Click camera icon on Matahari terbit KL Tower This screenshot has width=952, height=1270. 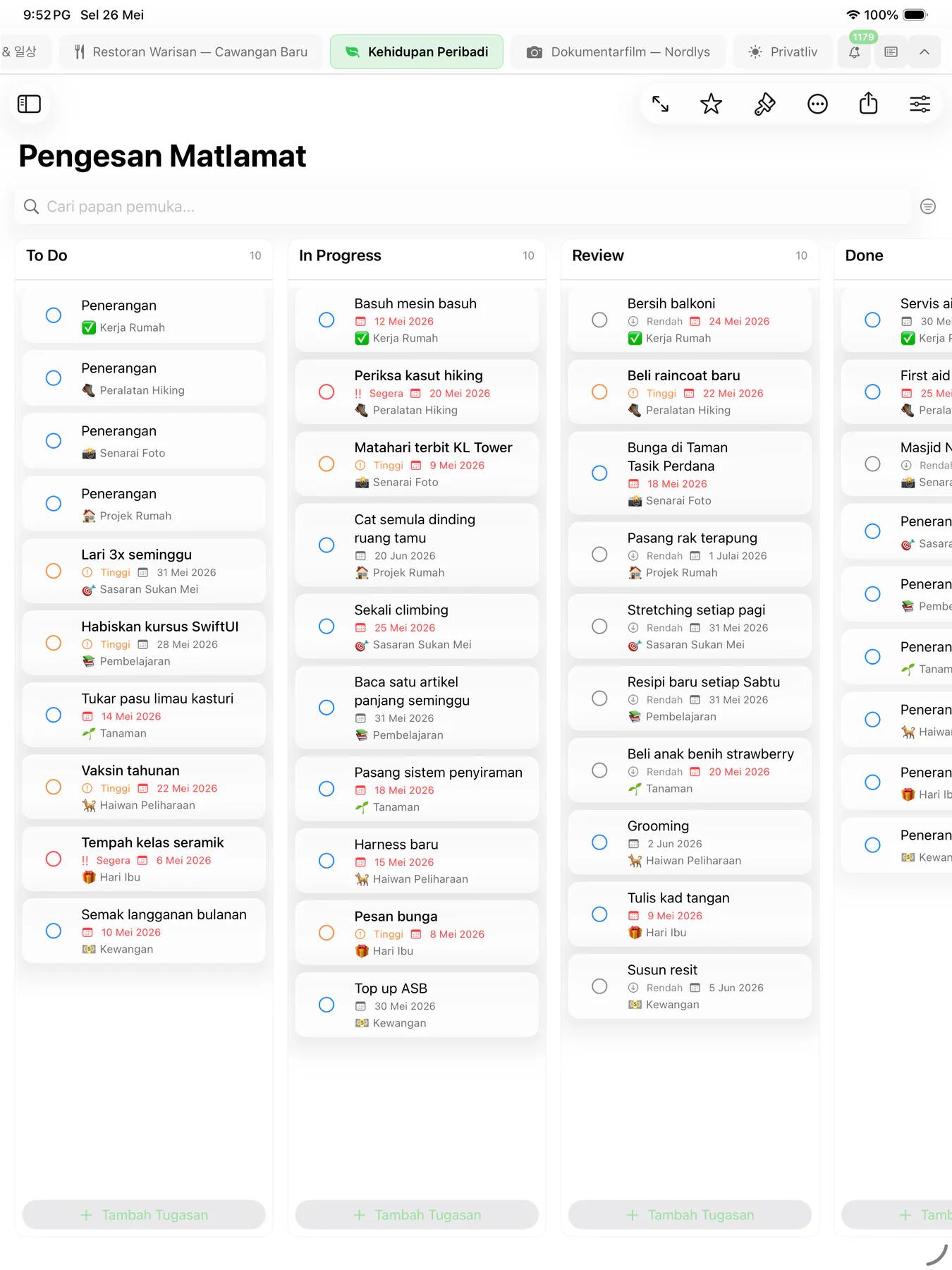[361, 482]
